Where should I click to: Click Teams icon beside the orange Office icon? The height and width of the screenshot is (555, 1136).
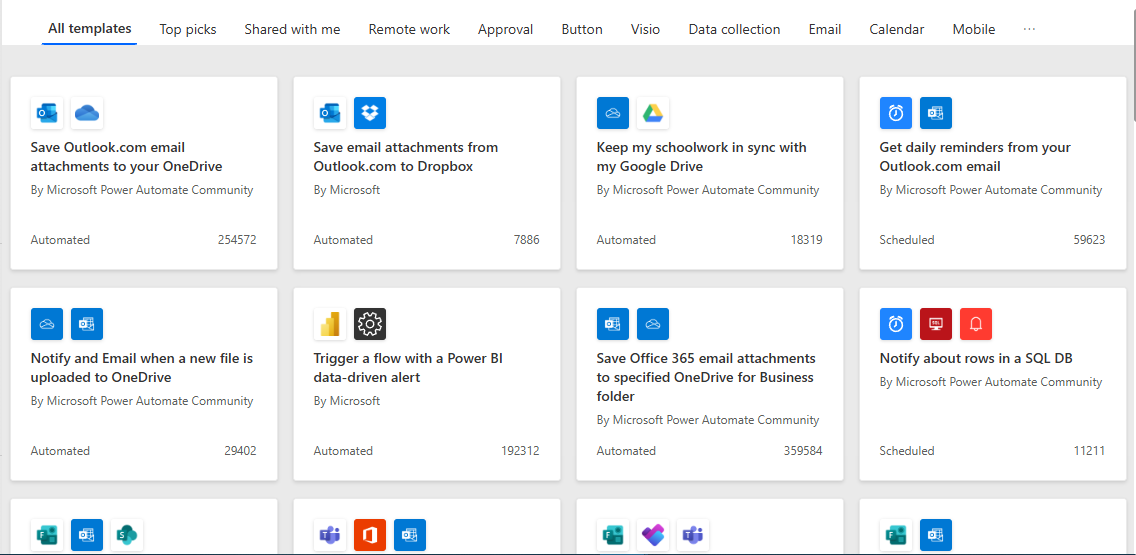330,535
